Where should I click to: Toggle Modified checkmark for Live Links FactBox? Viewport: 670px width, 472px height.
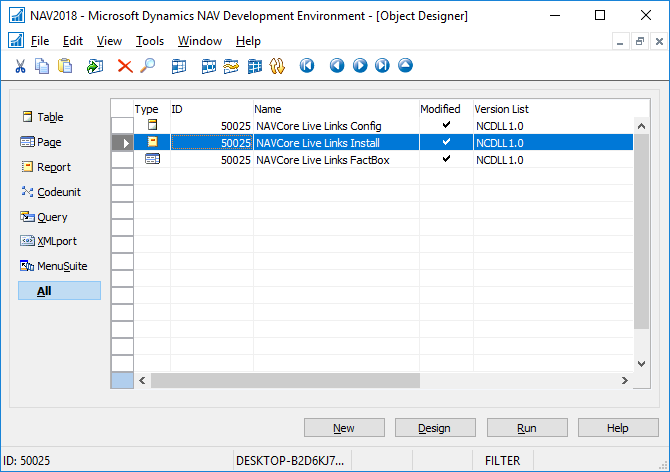[446, 159]
